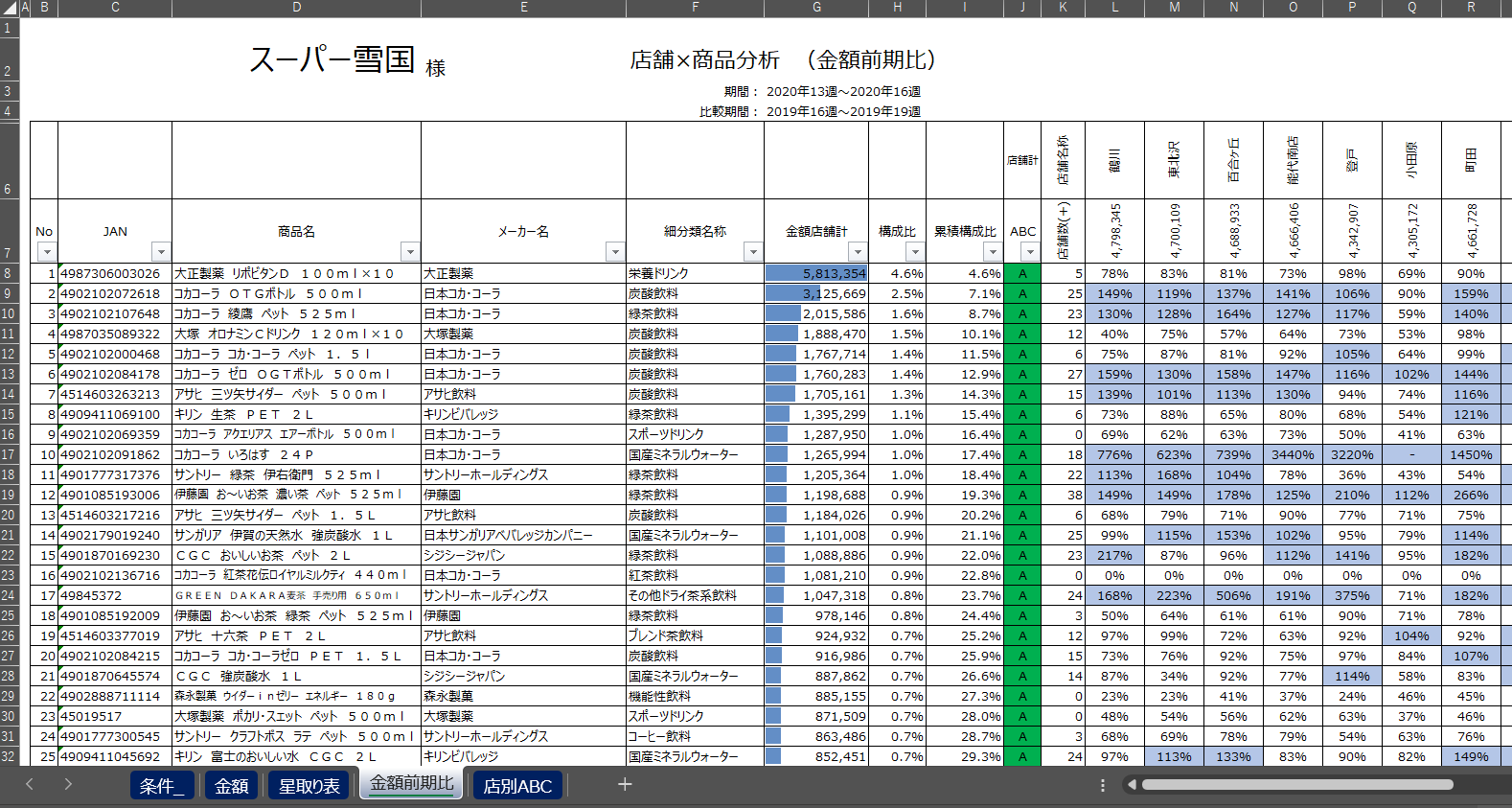Select the 金額前期比 sheet tab
The image size is (1512, 808).
click(412, 784)
